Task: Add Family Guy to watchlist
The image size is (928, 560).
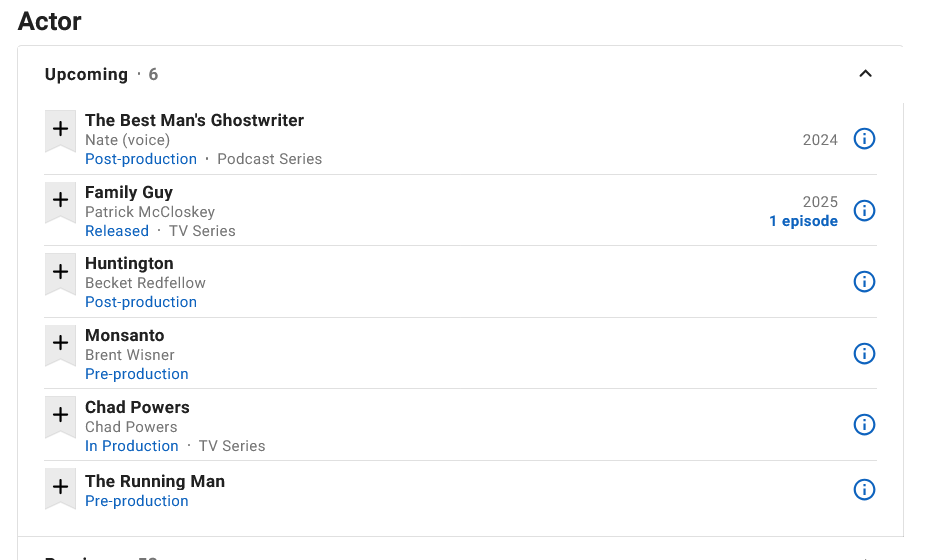Action: click(60, 202)
